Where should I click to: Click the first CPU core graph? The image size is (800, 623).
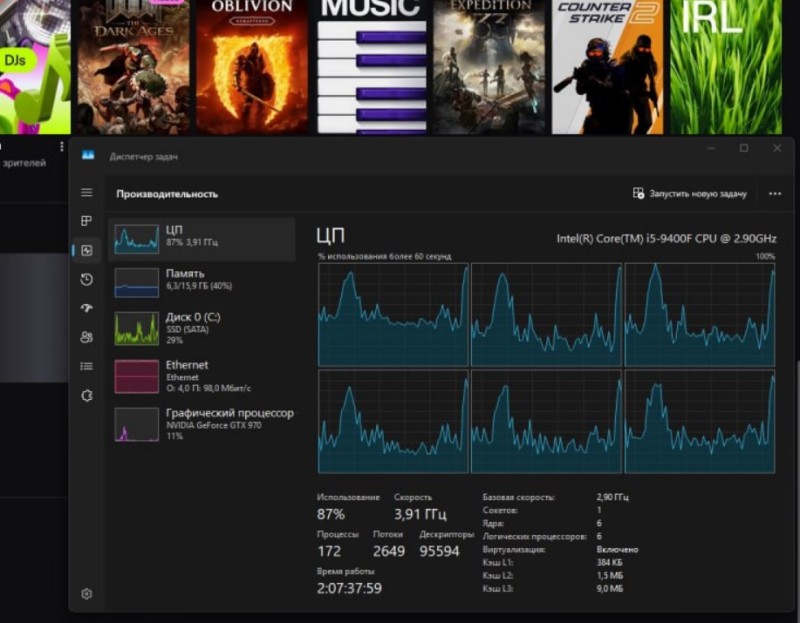(393, 314)
